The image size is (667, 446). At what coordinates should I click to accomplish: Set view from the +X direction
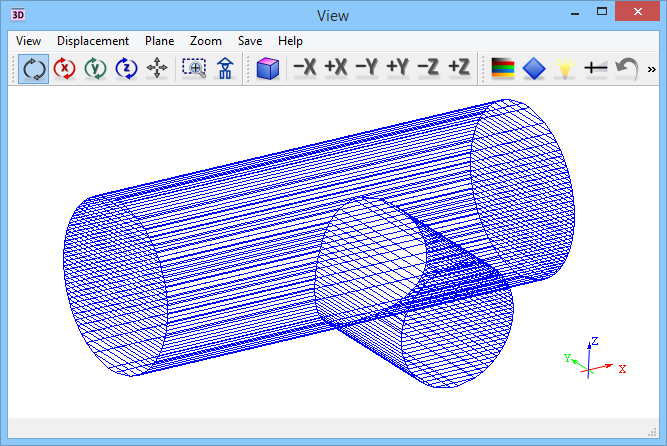[x=336, y=67]
